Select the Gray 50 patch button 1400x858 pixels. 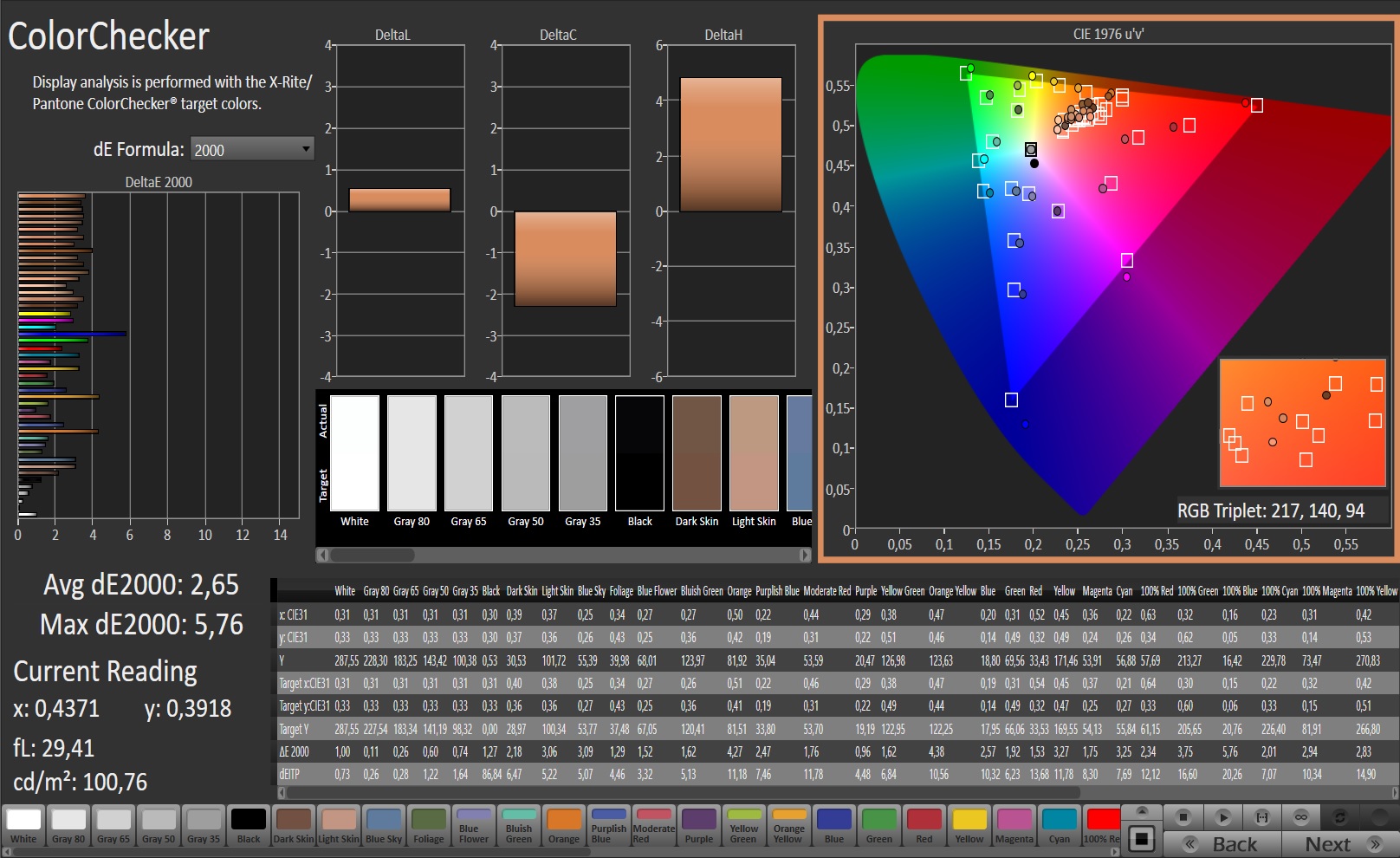point(159,826)
